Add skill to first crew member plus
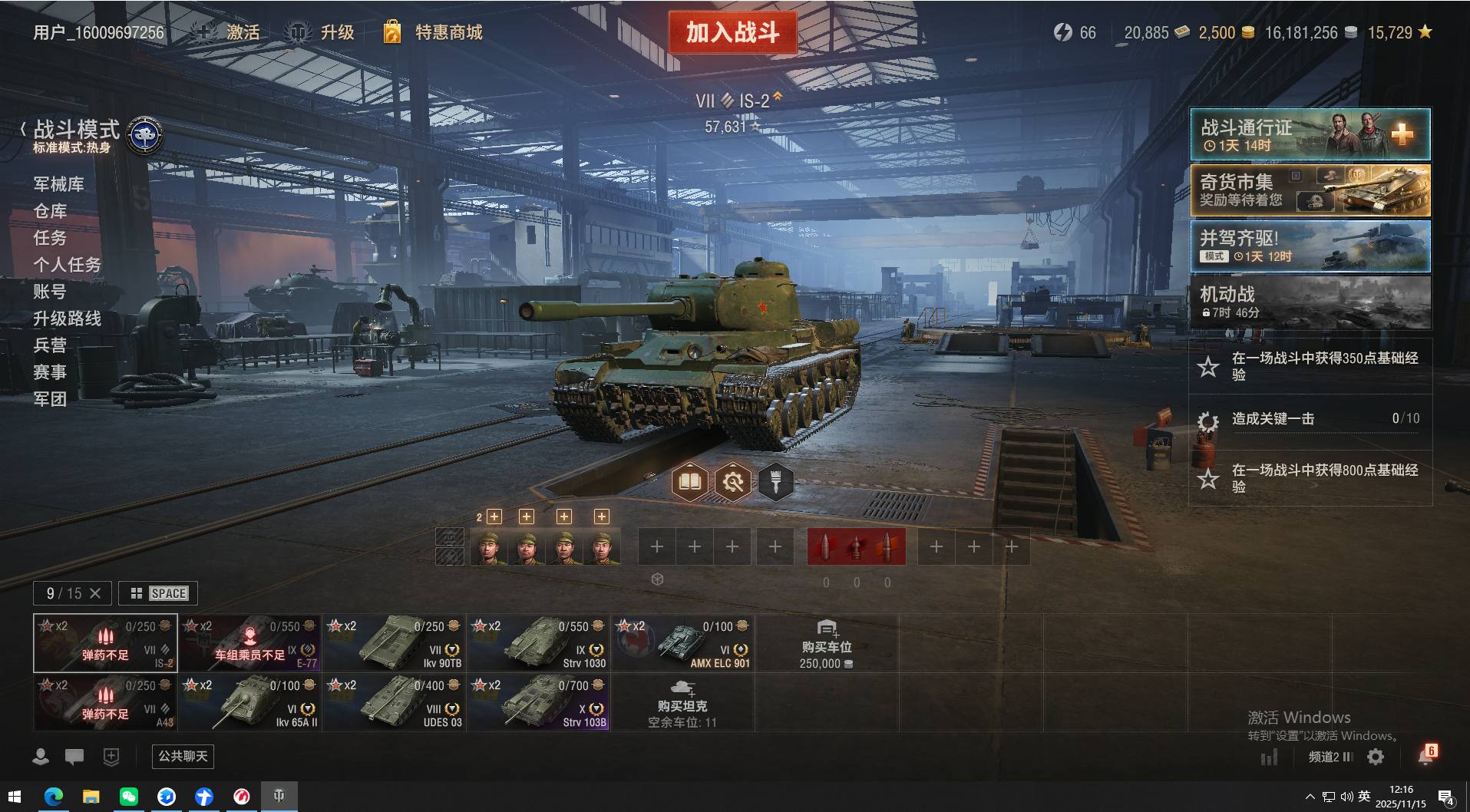 click(x=494, y=517)
